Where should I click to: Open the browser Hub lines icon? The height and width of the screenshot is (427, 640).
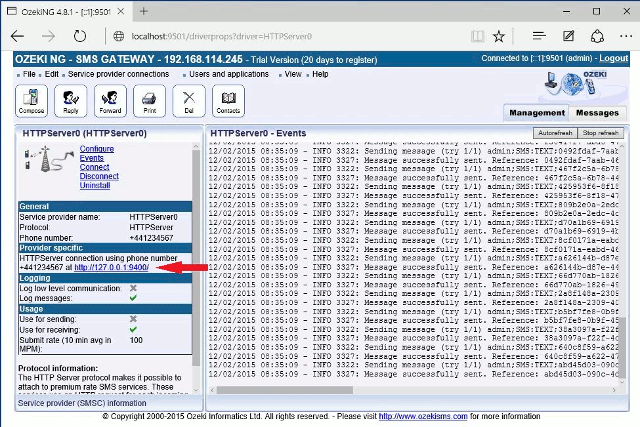[539, 36]
